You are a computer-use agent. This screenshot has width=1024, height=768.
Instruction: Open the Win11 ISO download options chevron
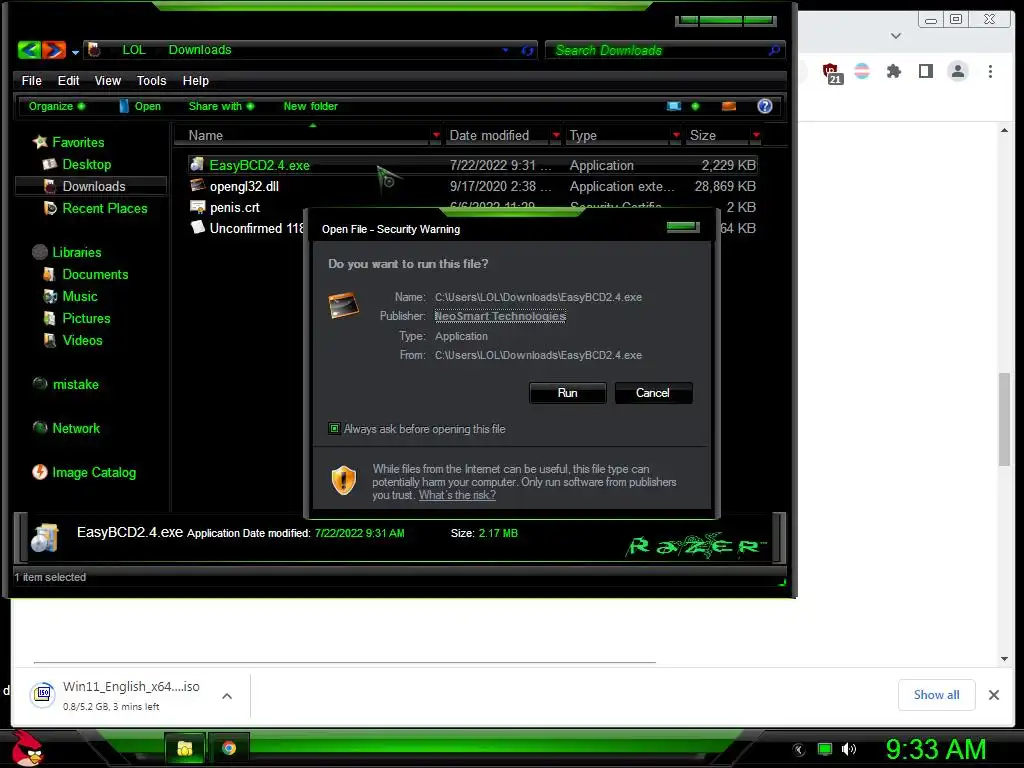[227, 696]
